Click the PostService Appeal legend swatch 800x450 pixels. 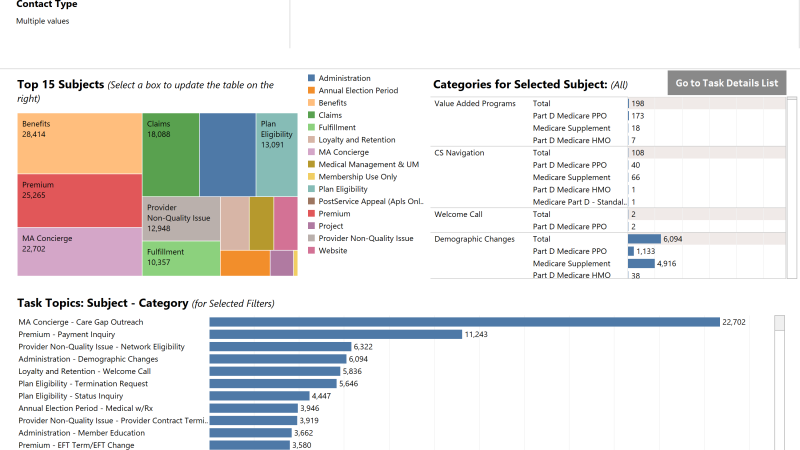pyautogui.click(x=311, y=201)
